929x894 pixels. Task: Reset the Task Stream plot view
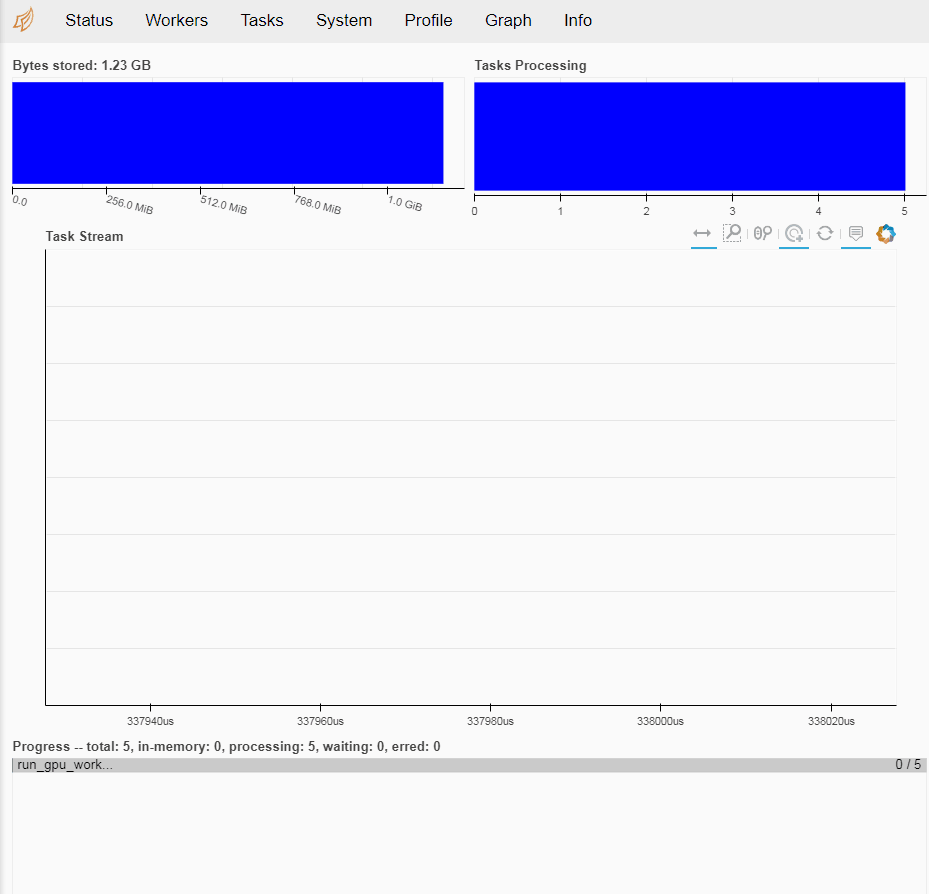(825, 233)
